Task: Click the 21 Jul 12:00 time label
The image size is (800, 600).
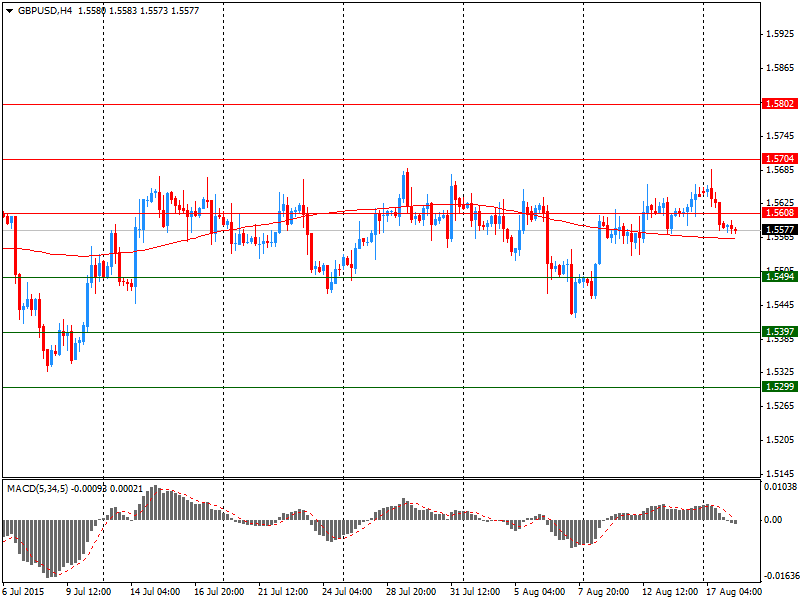Action: coord(283,592)
